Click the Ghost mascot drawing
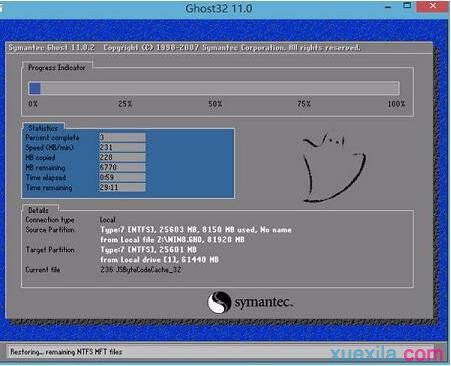451x366 pixels. click(333, 168)
